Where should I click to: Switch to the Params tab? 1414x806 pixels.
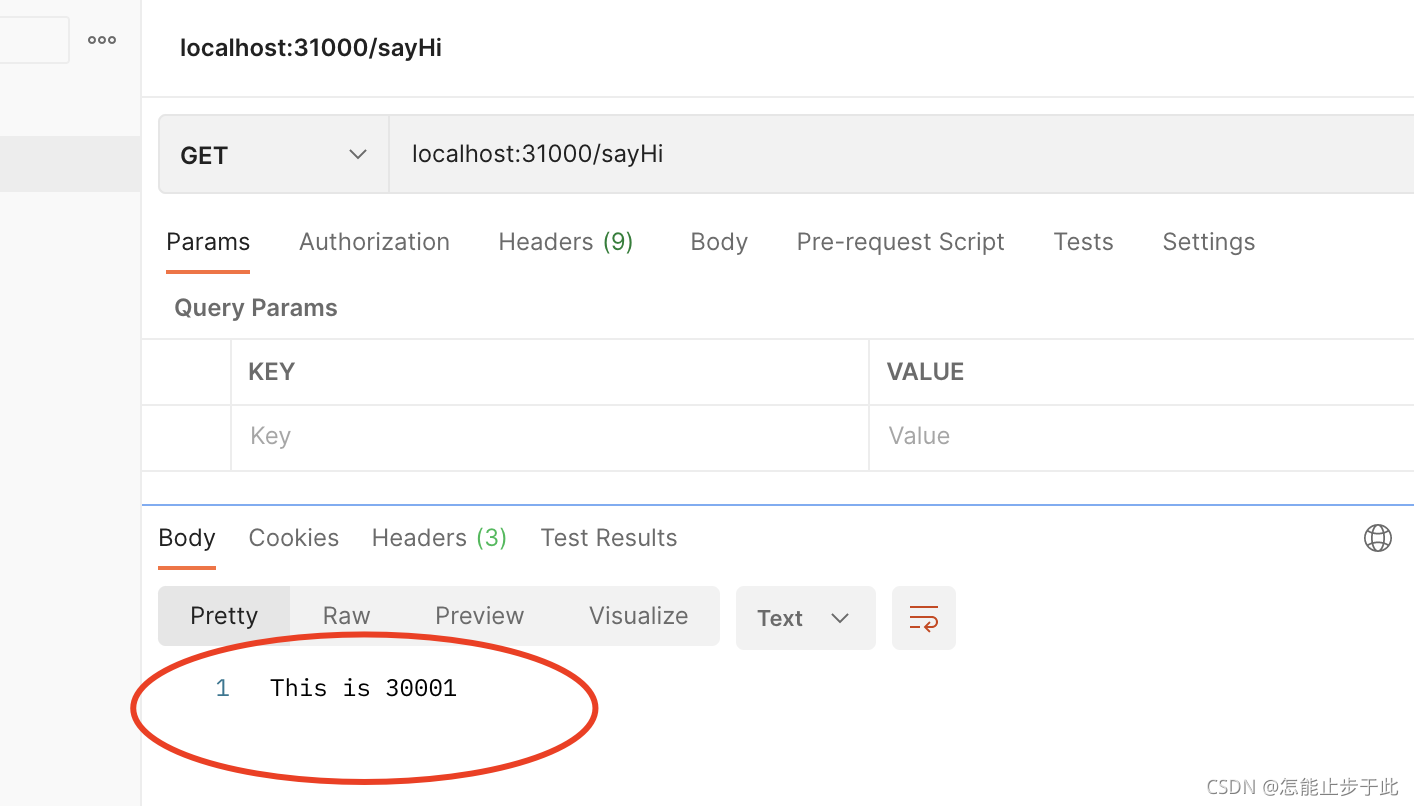tap(208, 242)
